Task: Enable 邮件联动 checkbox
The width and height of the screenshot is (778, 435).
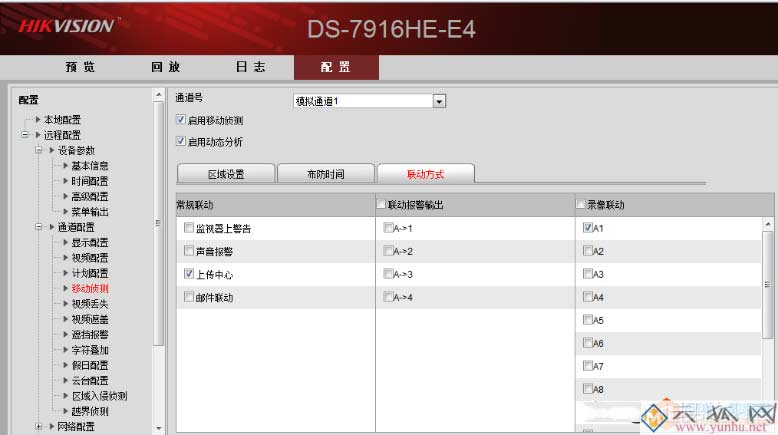Action: pyautogui.click(x=189, y=297)
